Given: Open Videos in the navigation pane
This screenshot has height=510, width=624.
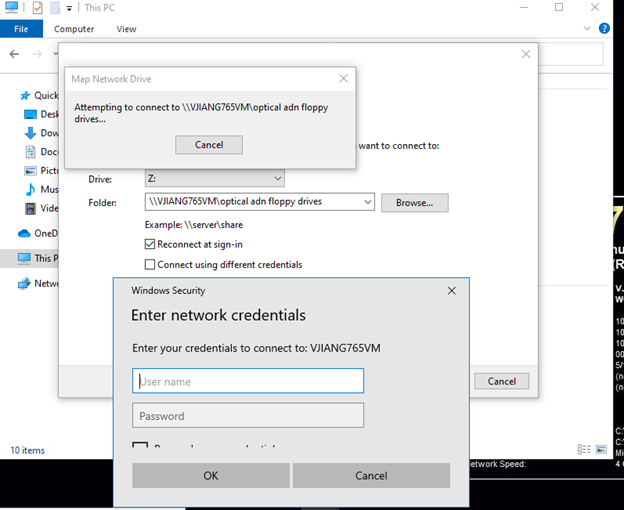Looking at the screenshot, I should coord(41,208).
